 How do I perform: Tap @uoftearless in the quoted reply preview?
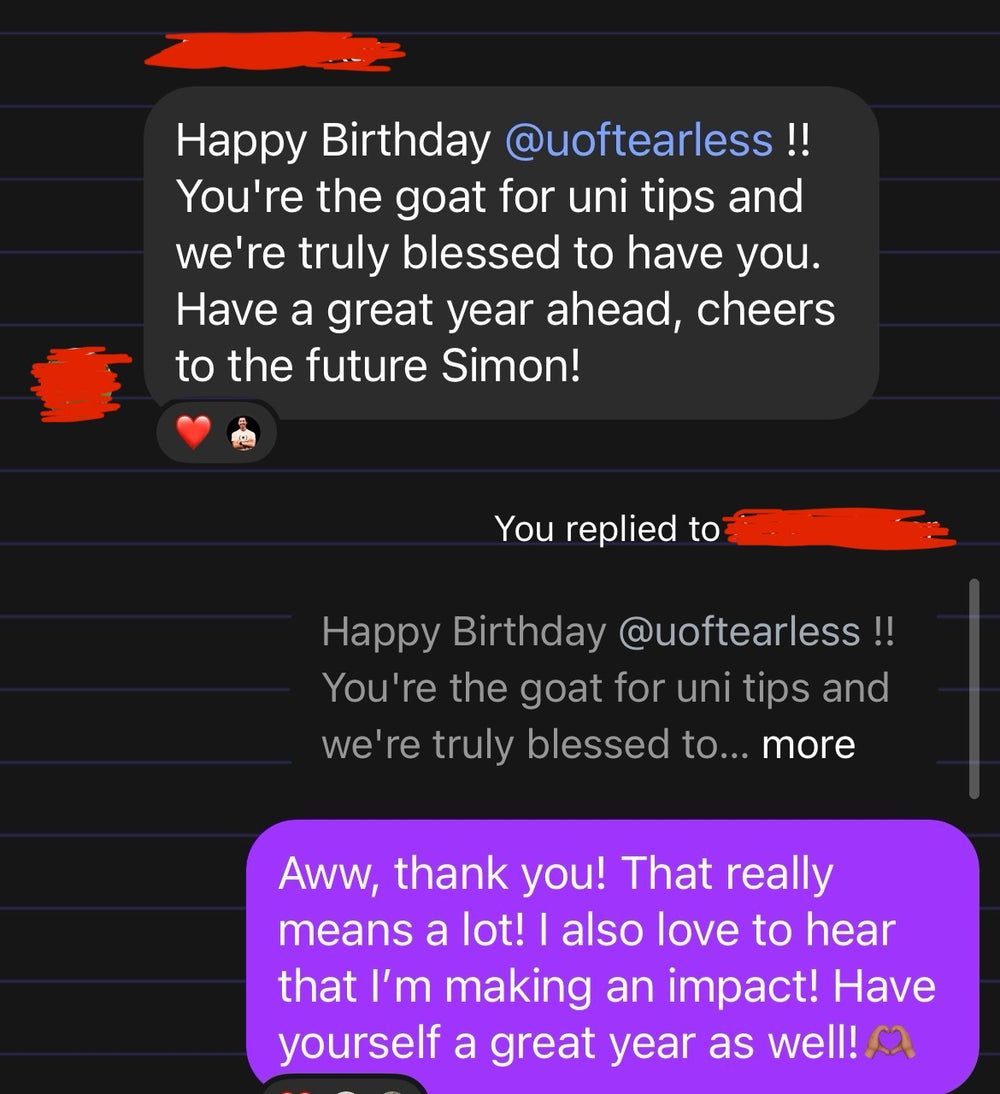coord(740,632)
